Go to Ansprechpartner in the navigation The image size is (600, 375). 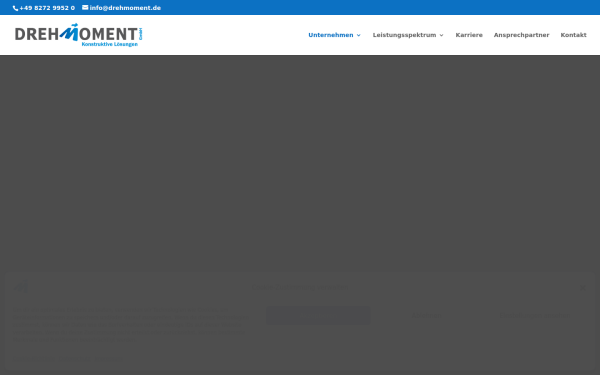pos(521,35)
